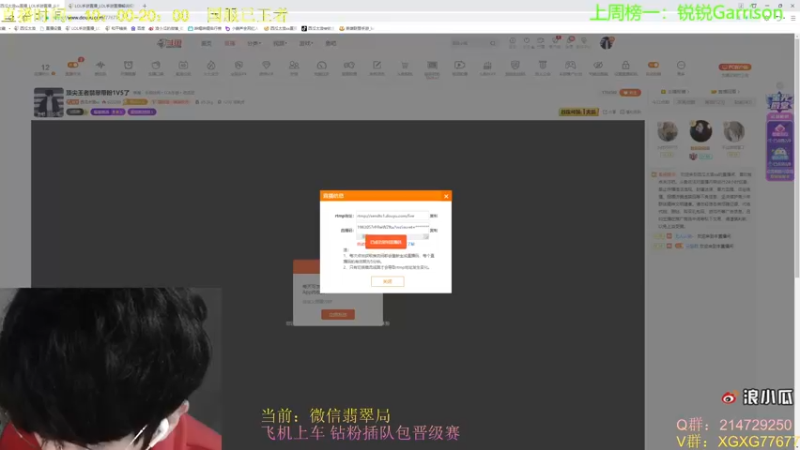Image resolution: width=800 pixels, height=450 pixels.
Task: Select the second tab in ranking panel
Action: tap(686, 102)
